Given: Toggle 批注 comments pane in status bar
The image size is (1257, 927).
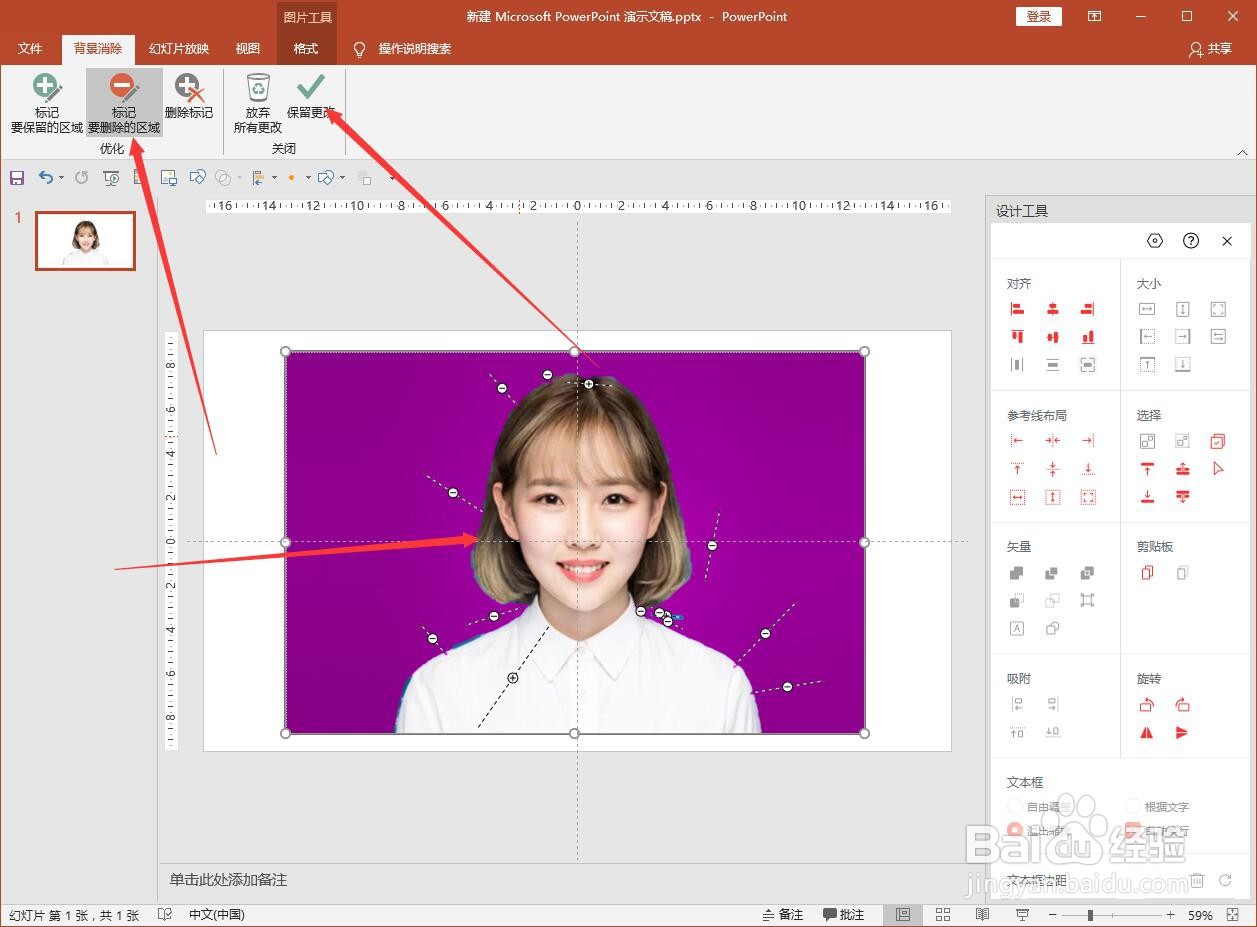Looking at the screenshot, I should (844, 914).
